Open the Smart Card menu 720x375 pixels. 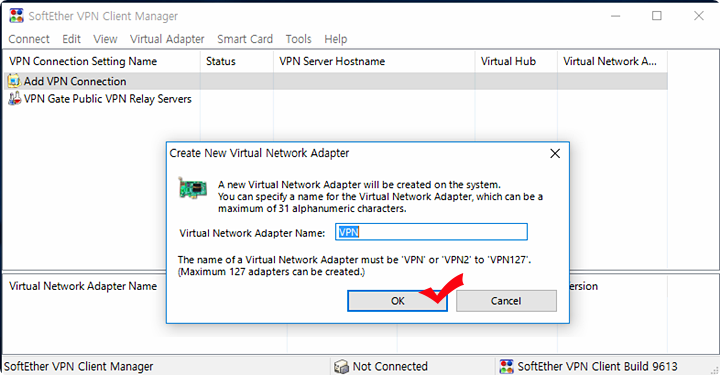[245, 39]
